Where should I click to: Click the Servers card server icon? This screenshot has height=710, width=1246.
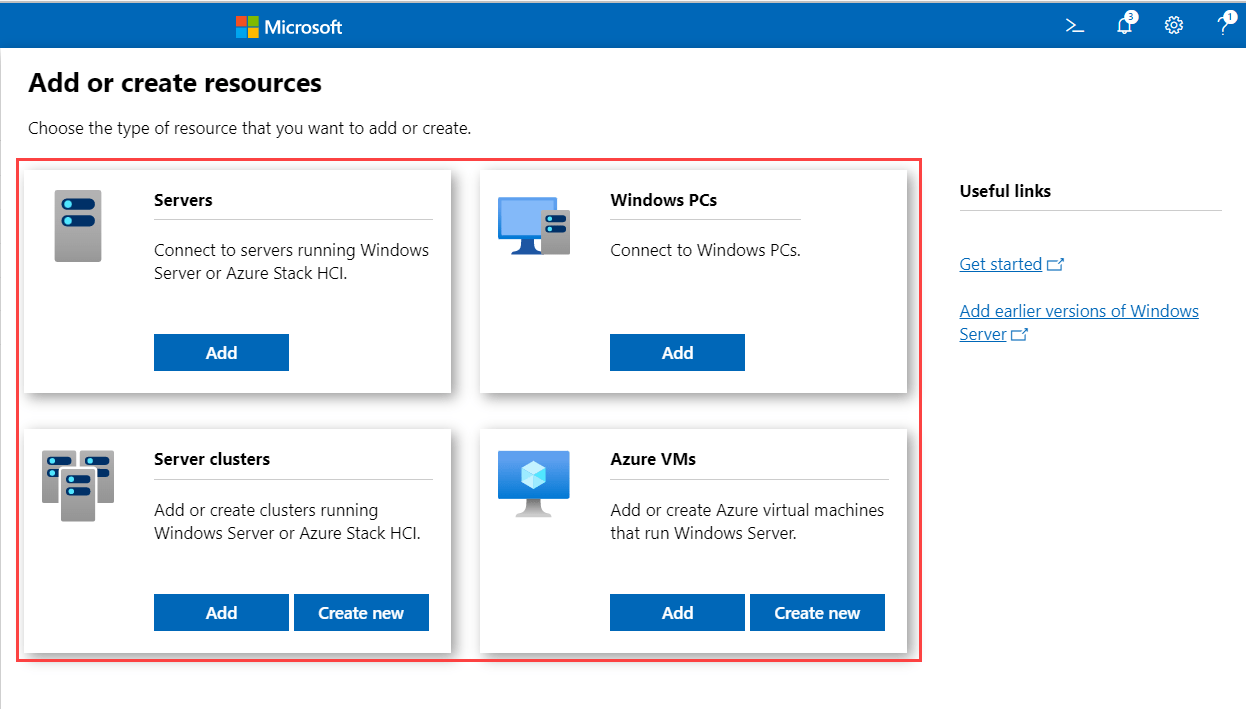(x=78, y=226)
